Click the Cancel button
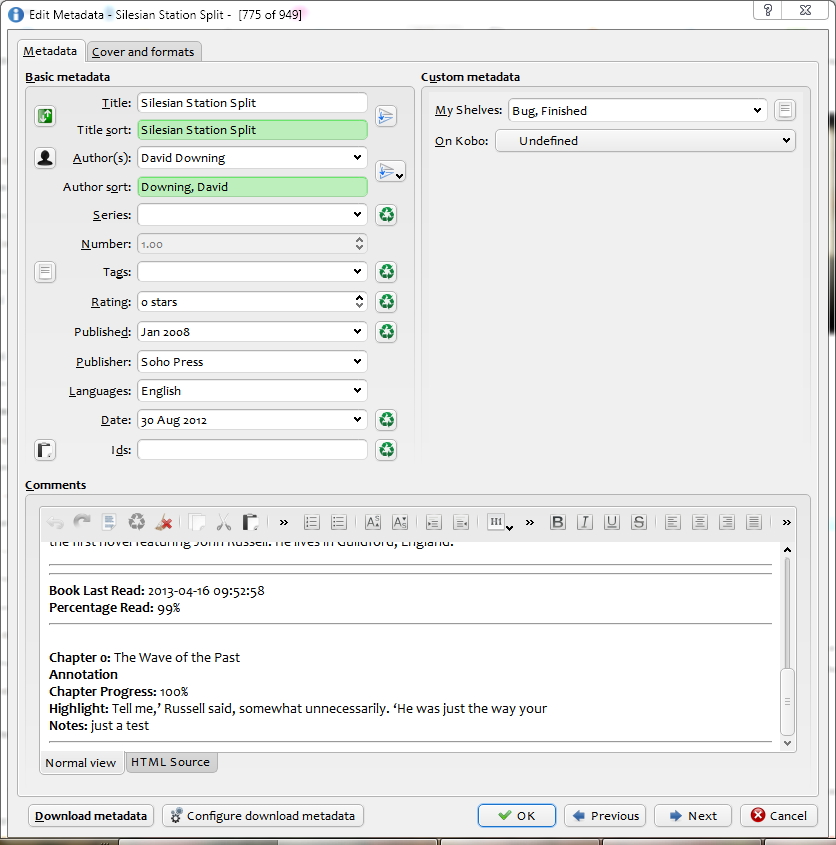 click(779, 816)
